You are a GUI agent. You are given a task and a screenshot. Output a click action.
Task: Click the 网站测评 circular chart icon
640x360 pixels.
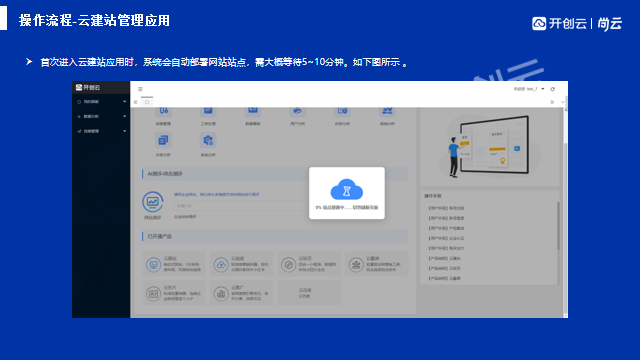tap(153, 202)
